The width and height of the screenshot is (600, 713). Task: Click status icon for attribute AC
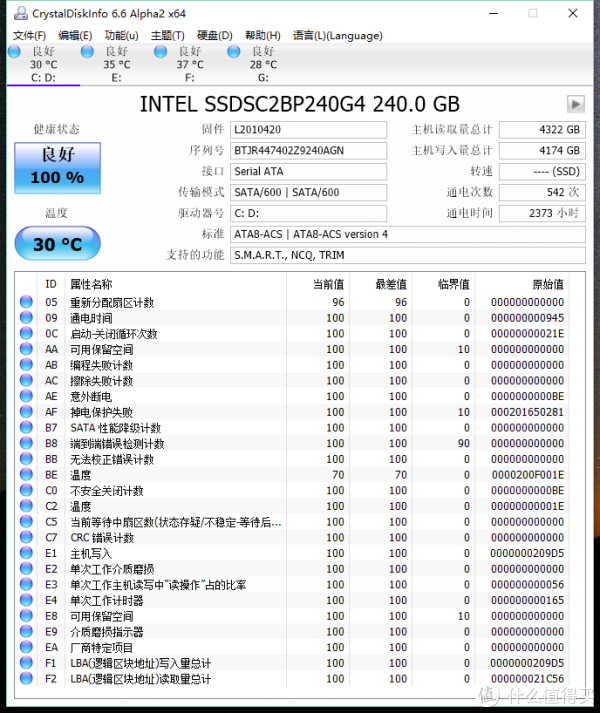click(26, 380)
